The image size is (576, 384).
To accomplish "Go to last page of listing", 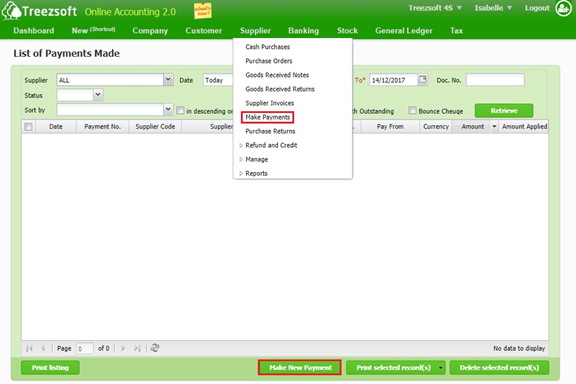I will pos(137,348).
